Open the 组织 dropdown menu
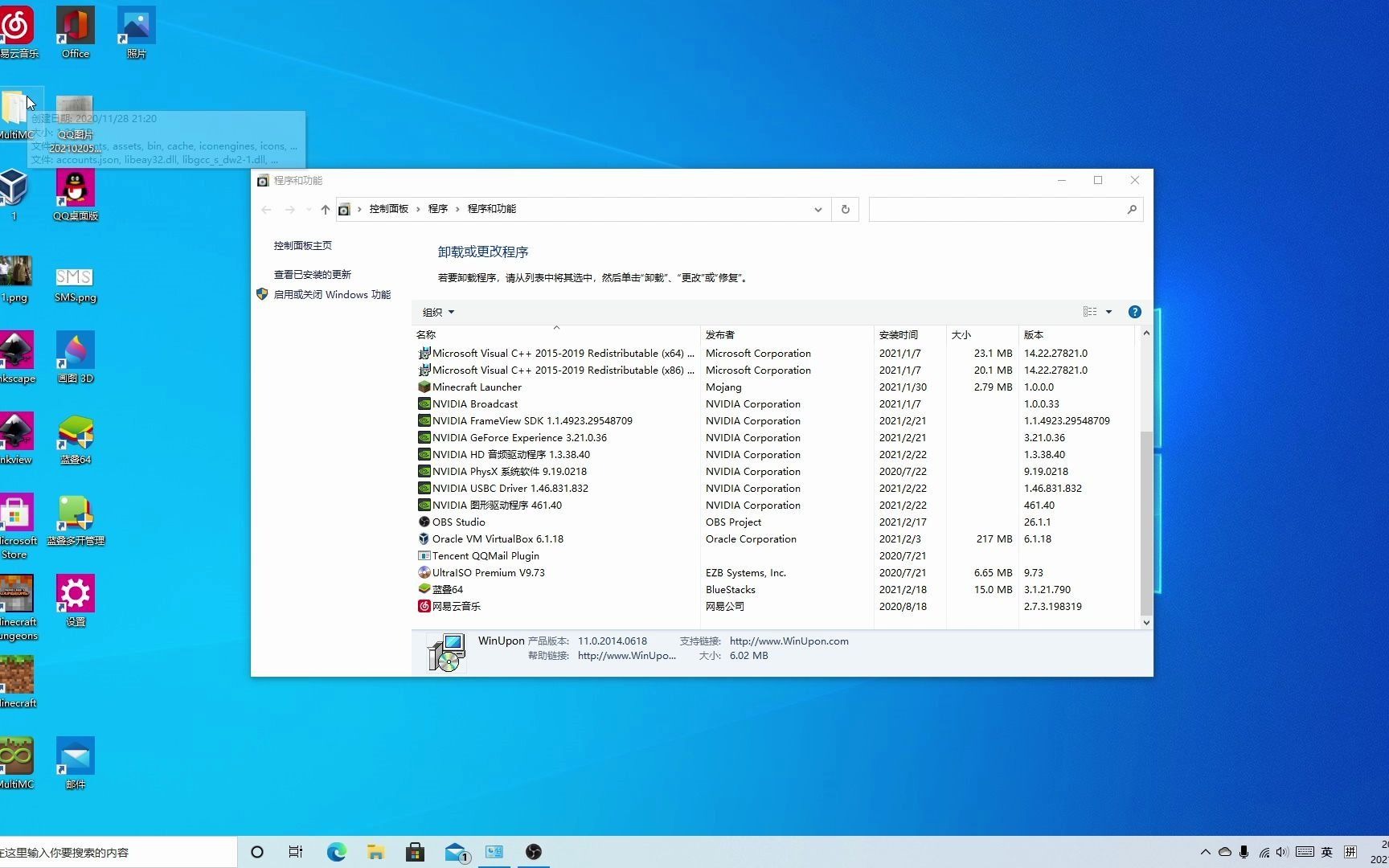Image resolution: width=1389 pixels, height=868 pixels. click(x=438, y=312)
